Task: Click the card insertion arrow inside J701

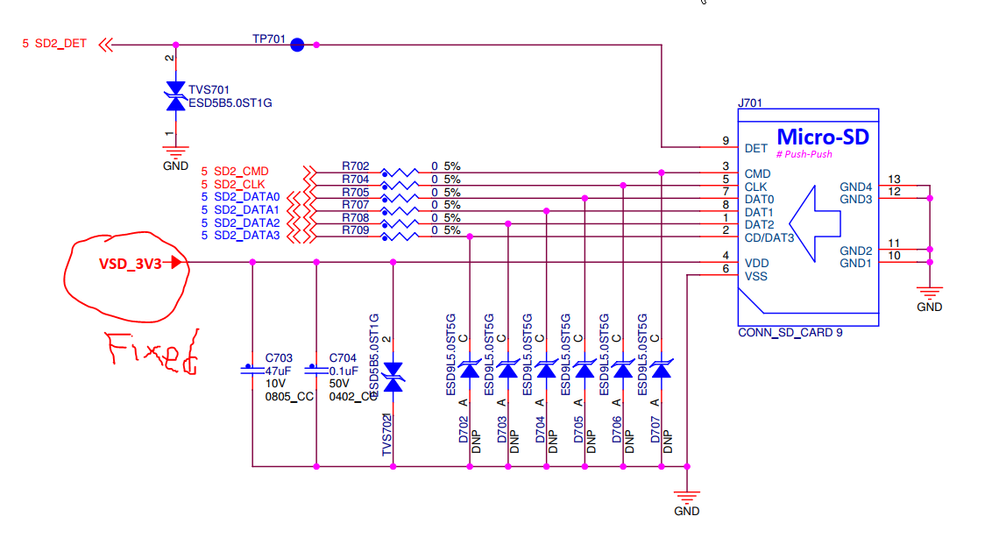Action: [x=815, y=224]
